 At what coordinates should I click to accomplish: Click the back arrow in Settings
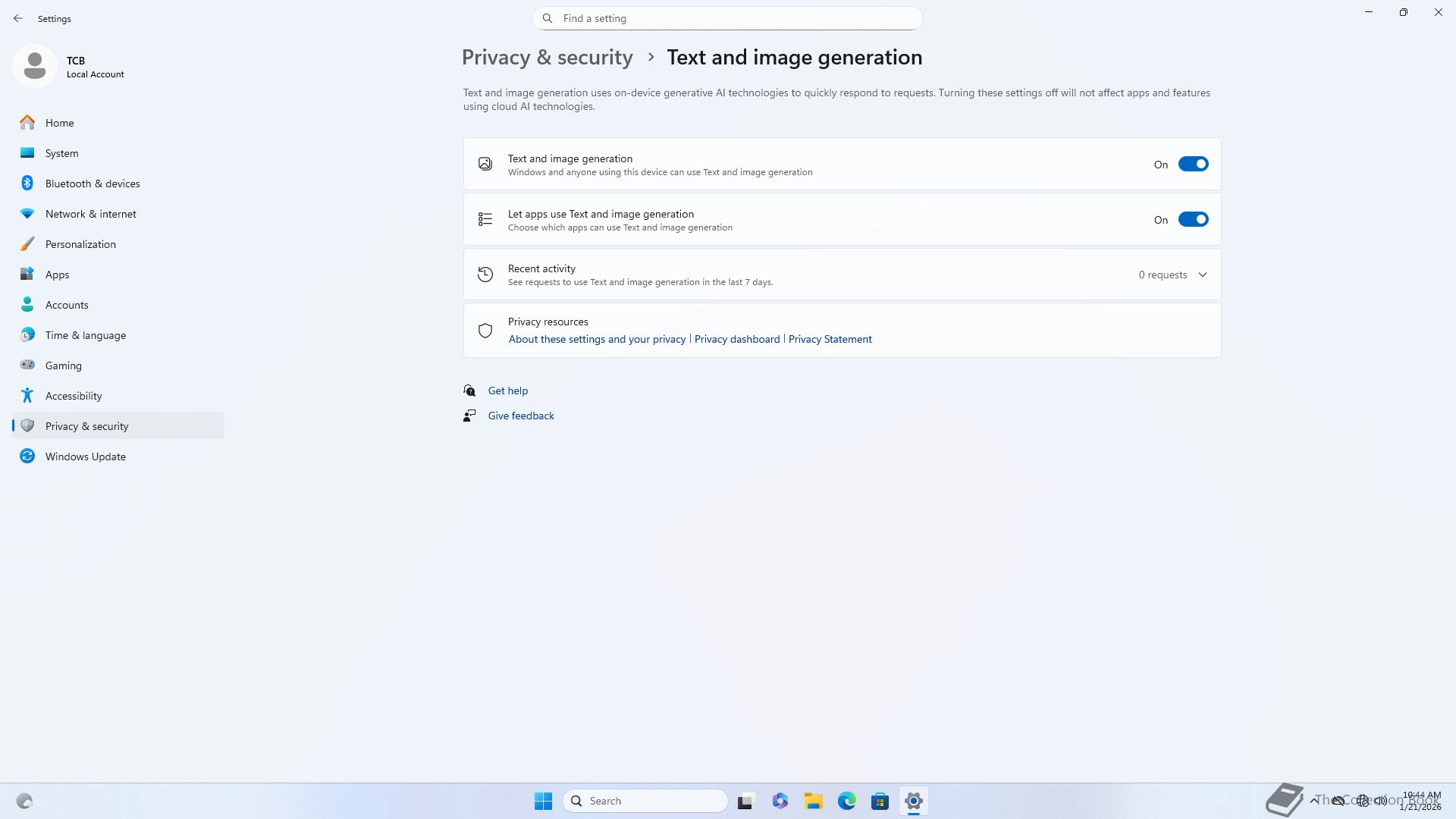(18, 18)
